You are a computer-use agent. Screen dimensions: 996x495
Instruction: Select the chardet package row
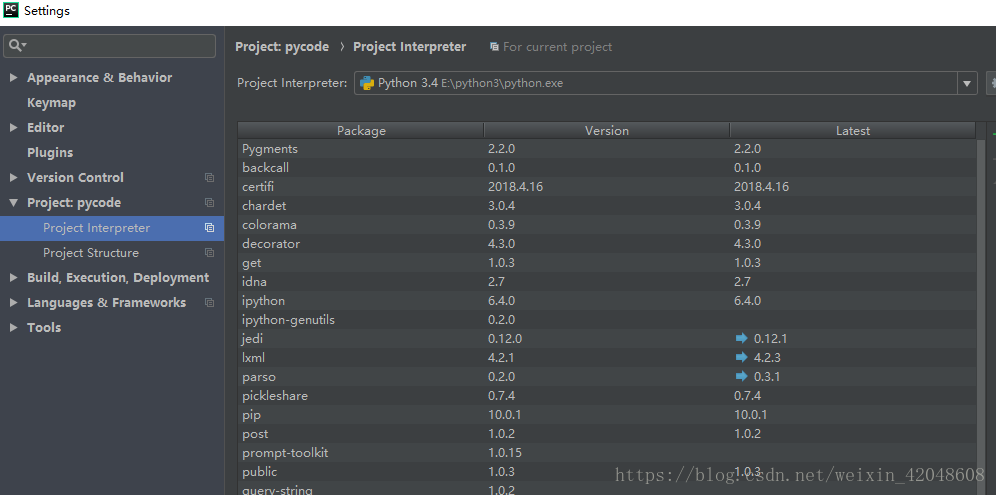pos(607,206)
